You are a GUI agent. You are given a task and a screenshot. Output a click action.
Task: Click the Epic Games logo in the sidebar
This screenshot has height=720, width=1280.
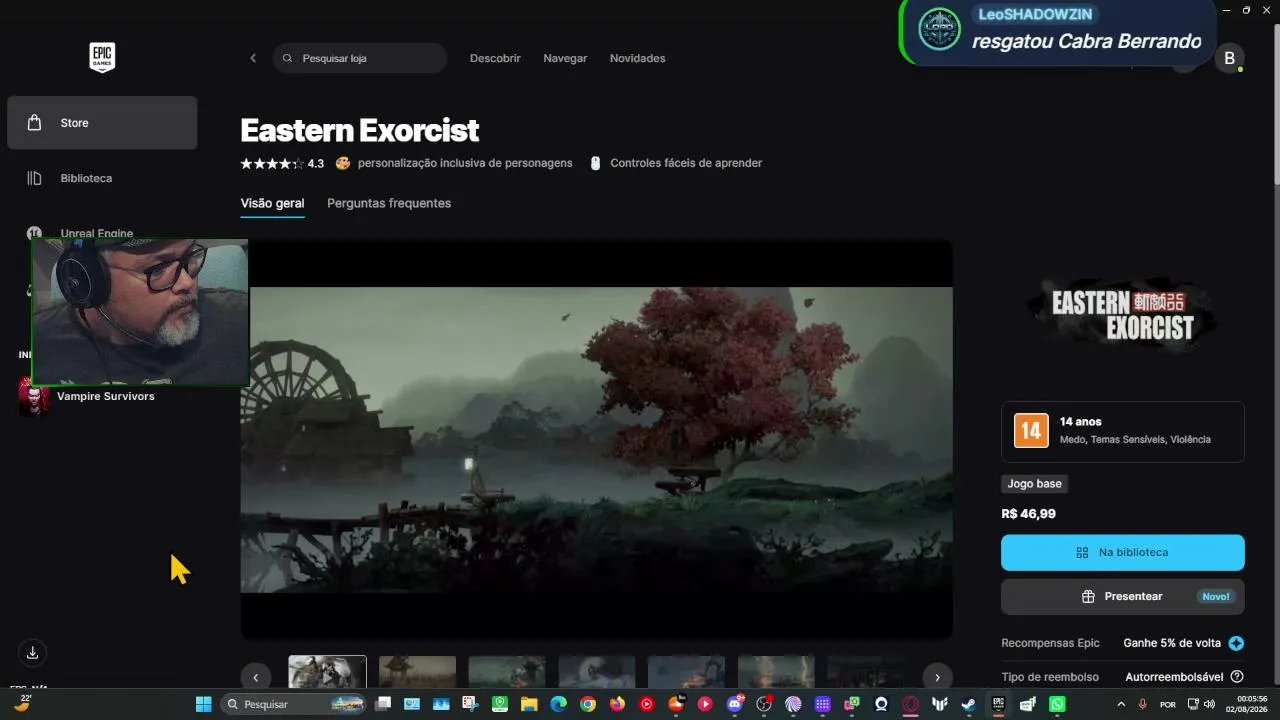(102, 58)
